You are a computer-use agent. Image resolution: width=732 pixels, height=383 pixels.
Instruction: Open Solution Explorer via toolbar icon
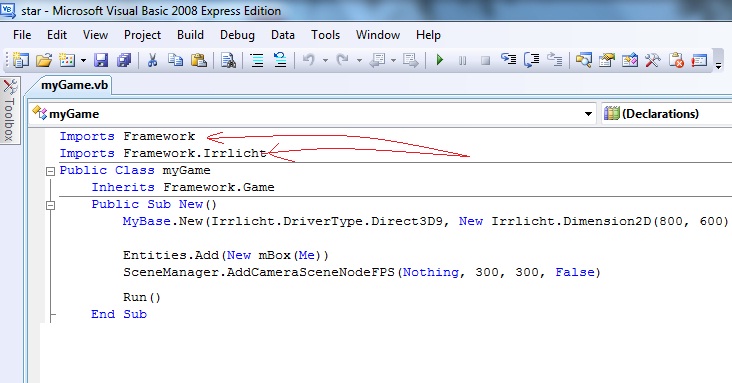[584, 60]
